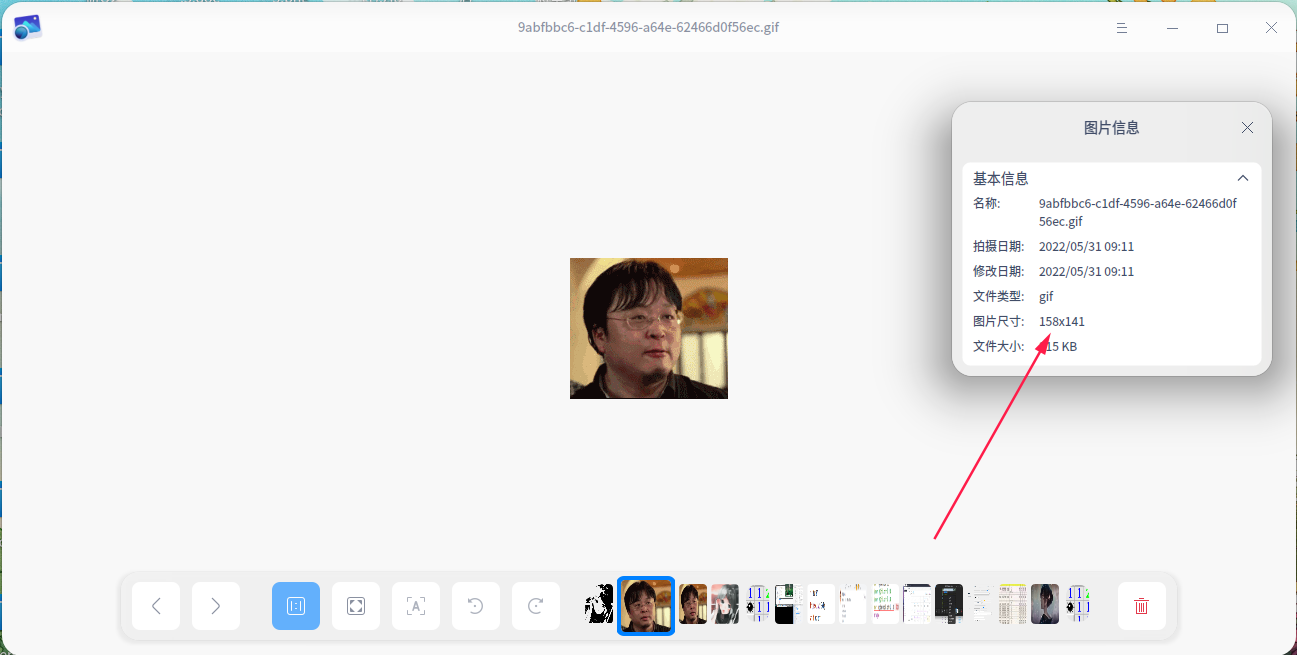Maximize the image viewer window
The image size is (1297, 655).
pyautogui.click(x=1222, y=28)
